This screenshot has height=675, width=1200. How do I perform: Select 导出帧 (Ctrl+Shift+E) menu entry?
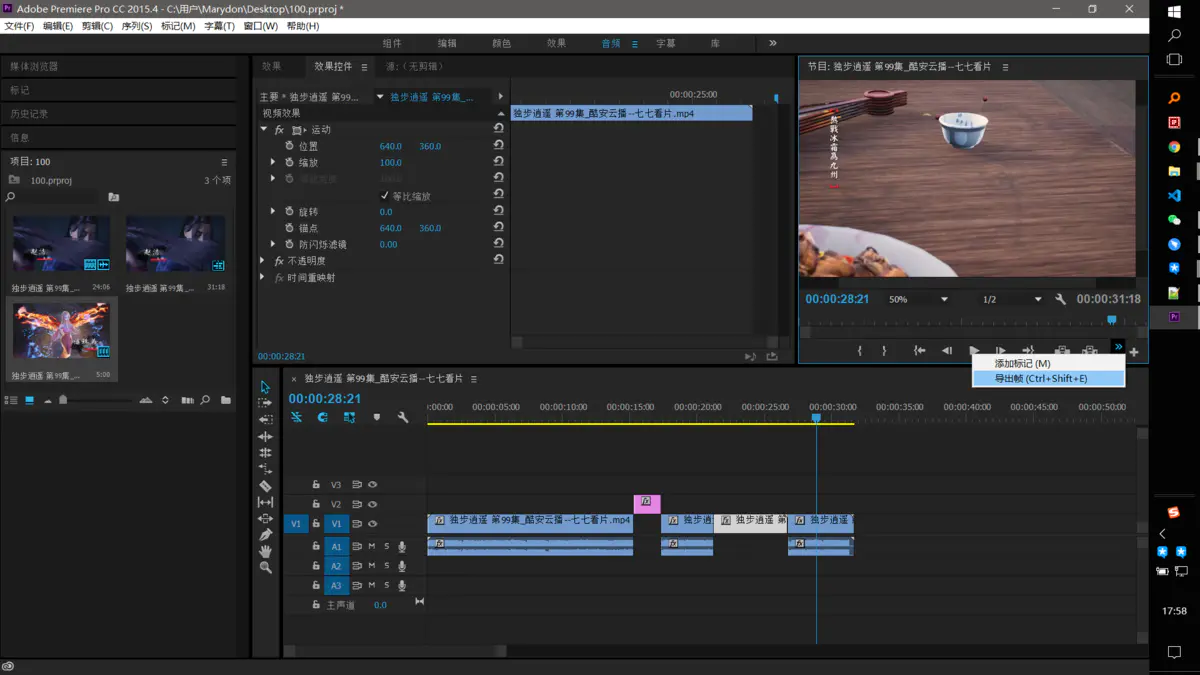point(1049,378)
